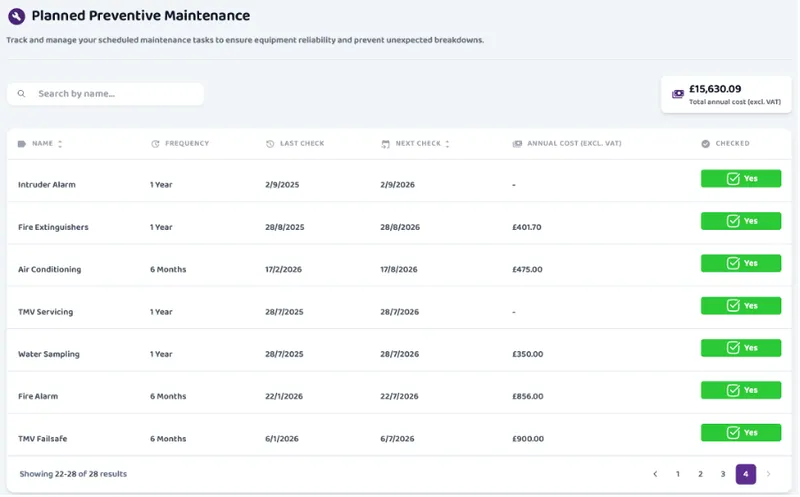
Task: Click the history icon beside Last Check header
Action: (x=270, y=144)
